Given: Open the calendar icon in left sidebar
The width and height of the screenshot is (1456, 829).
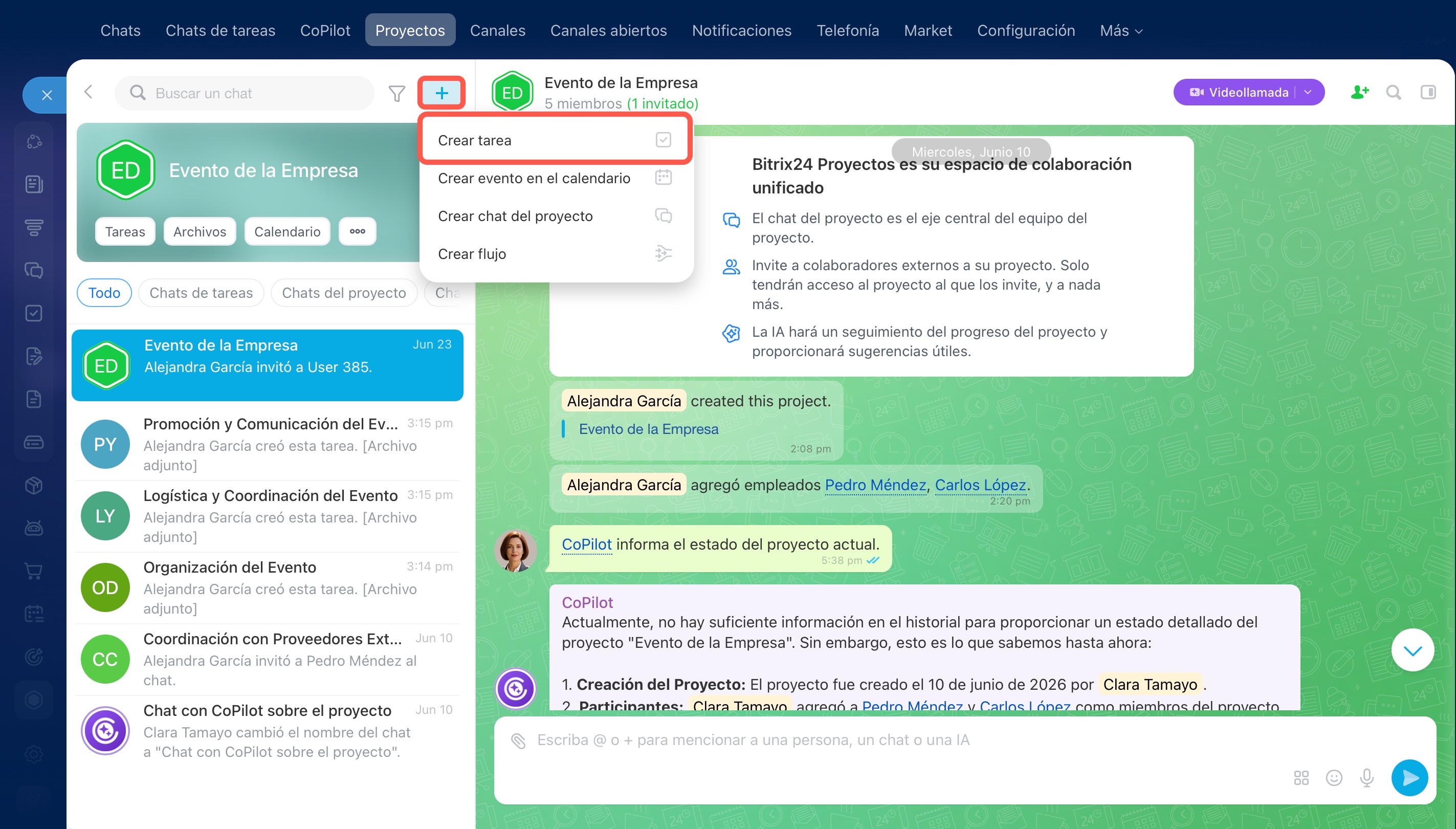Looking at the screenshot, I should (x=34, y=614).
